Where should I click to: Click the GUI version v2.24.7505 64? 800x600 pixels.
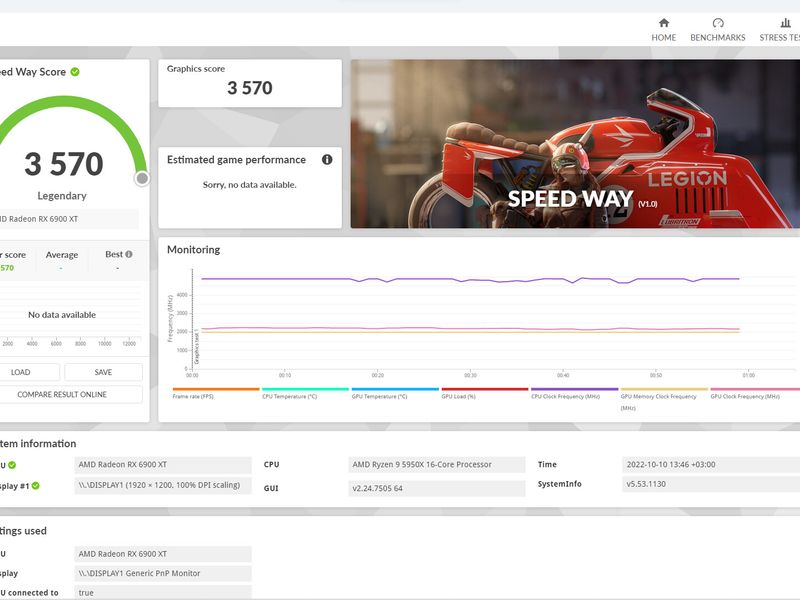(437, 488)
